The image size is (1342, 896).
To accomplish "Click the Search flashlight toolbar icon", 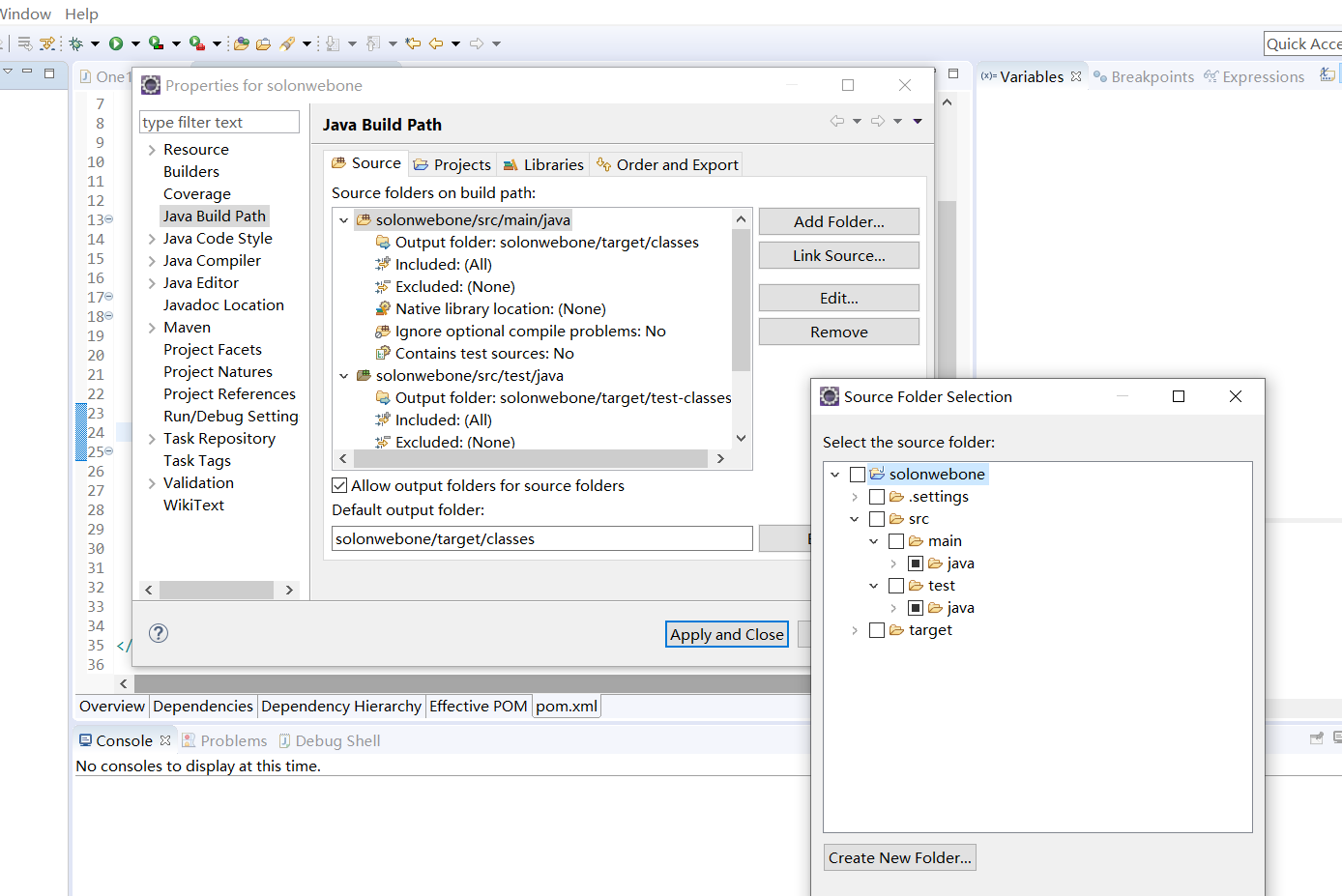I will click(x=287, y=43).
